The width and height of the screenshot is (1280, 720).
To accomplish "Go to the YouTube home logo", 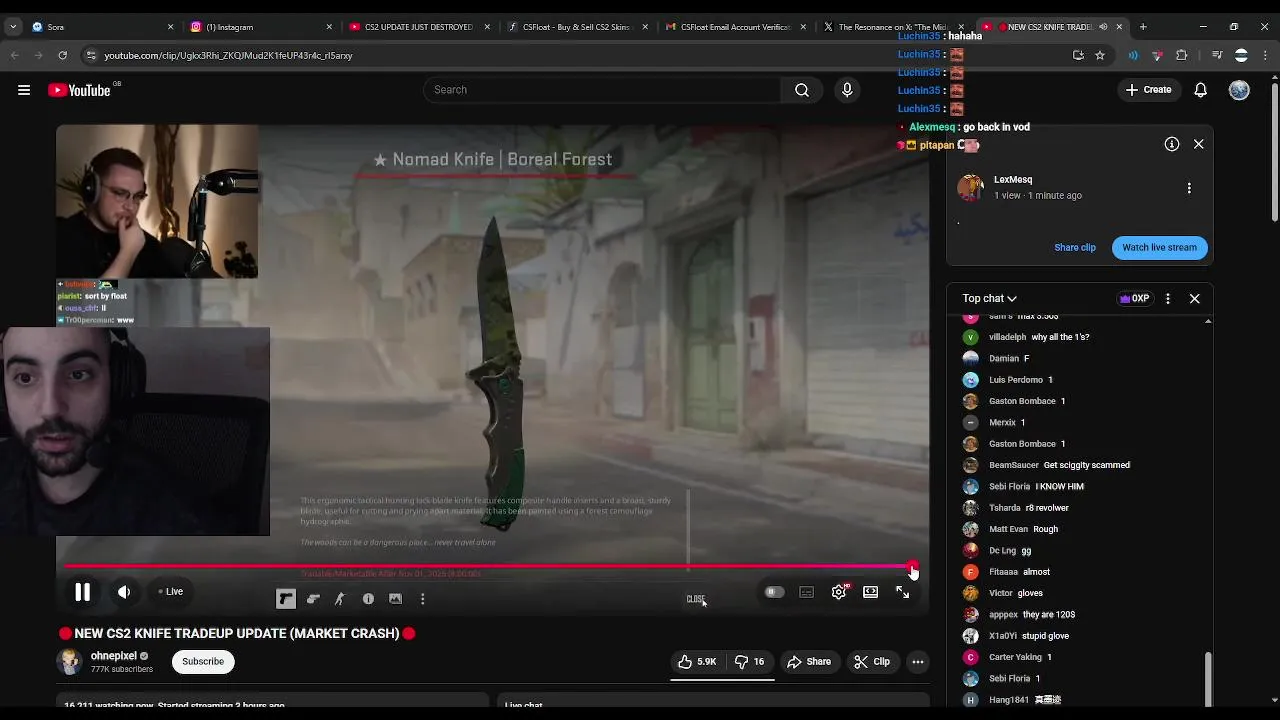I will click(80, 90).
